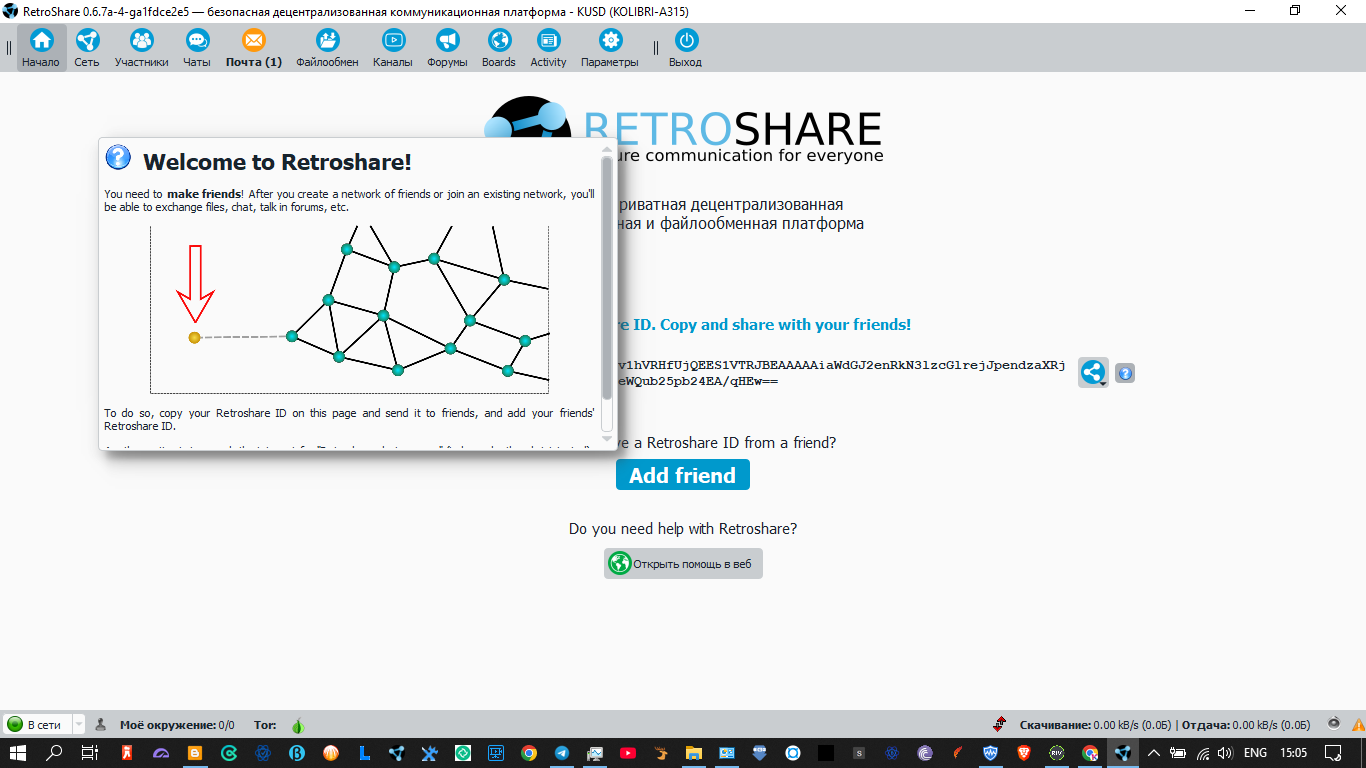Viewport: 1366px width, 768px height.
Task: Open Windows taskbar search
Action: click(x=54, y=752)
